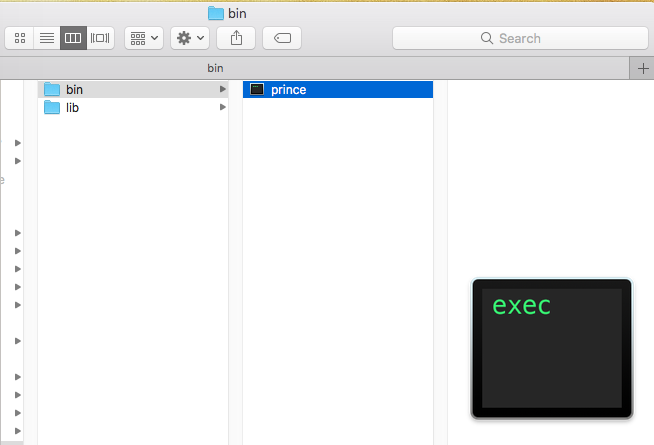Open the Action gear menu
This screenshot has height=445, width=654.
pos(190,38)
